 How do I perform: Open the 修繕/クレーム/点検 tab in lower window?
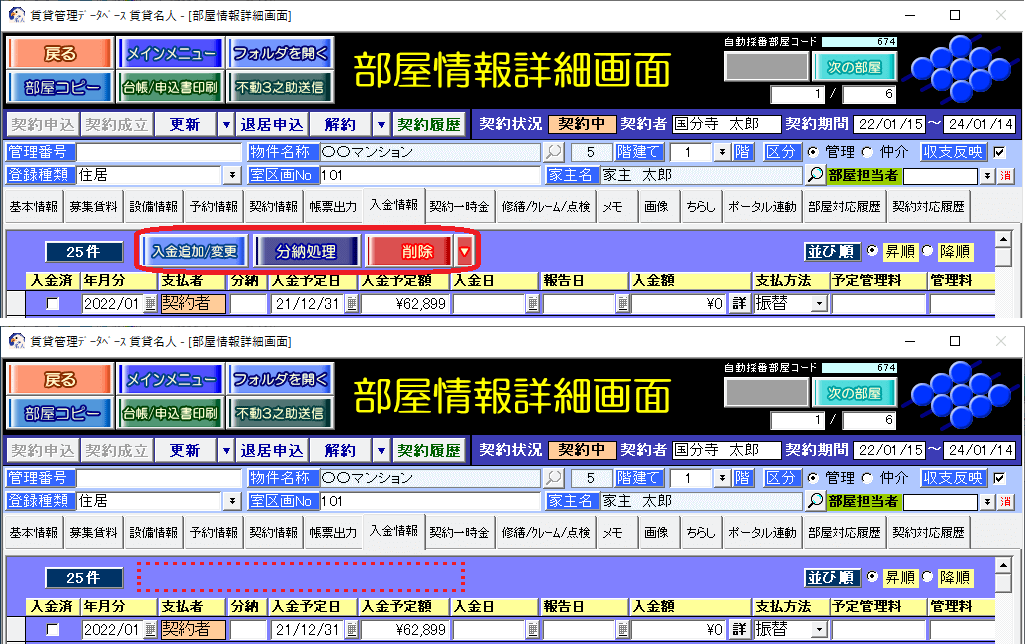545,532
